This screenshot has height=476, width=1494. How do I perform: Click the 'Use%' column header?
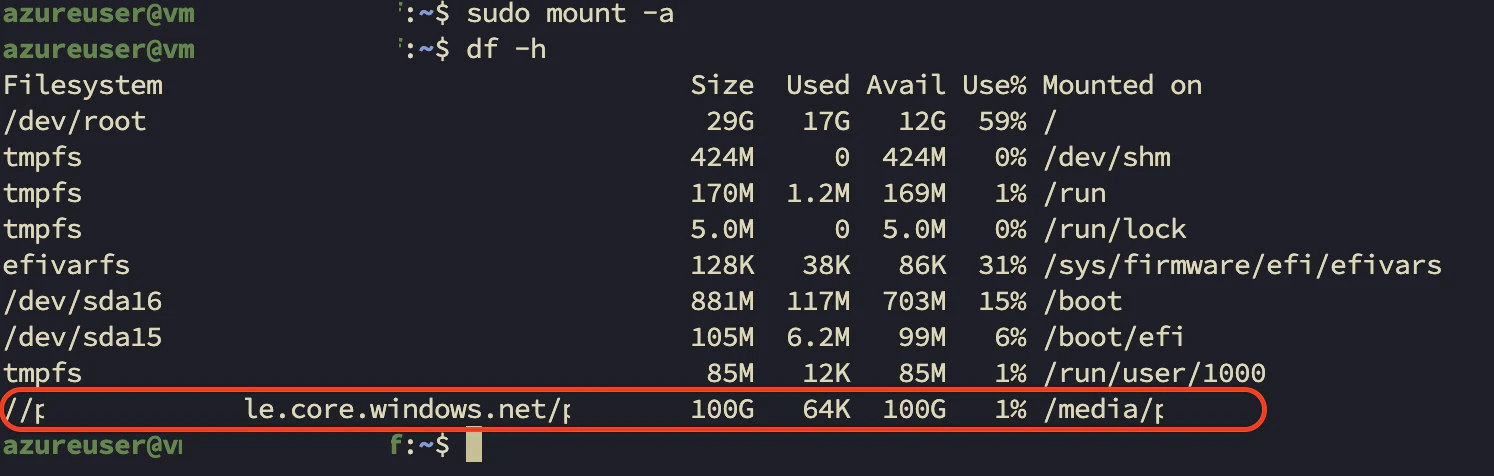994,85
